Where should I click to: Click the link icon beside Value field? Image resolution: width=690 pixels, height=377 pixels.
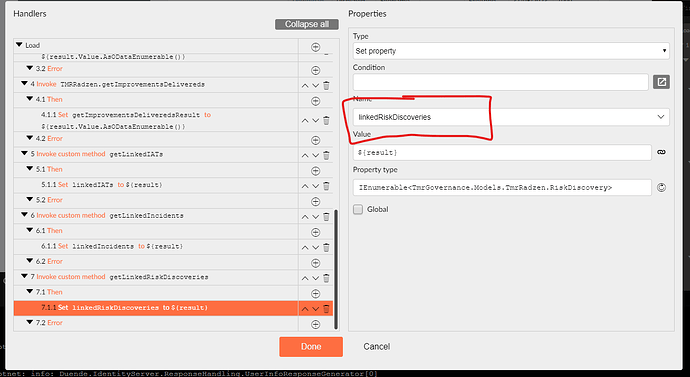[x=661, y=152]
